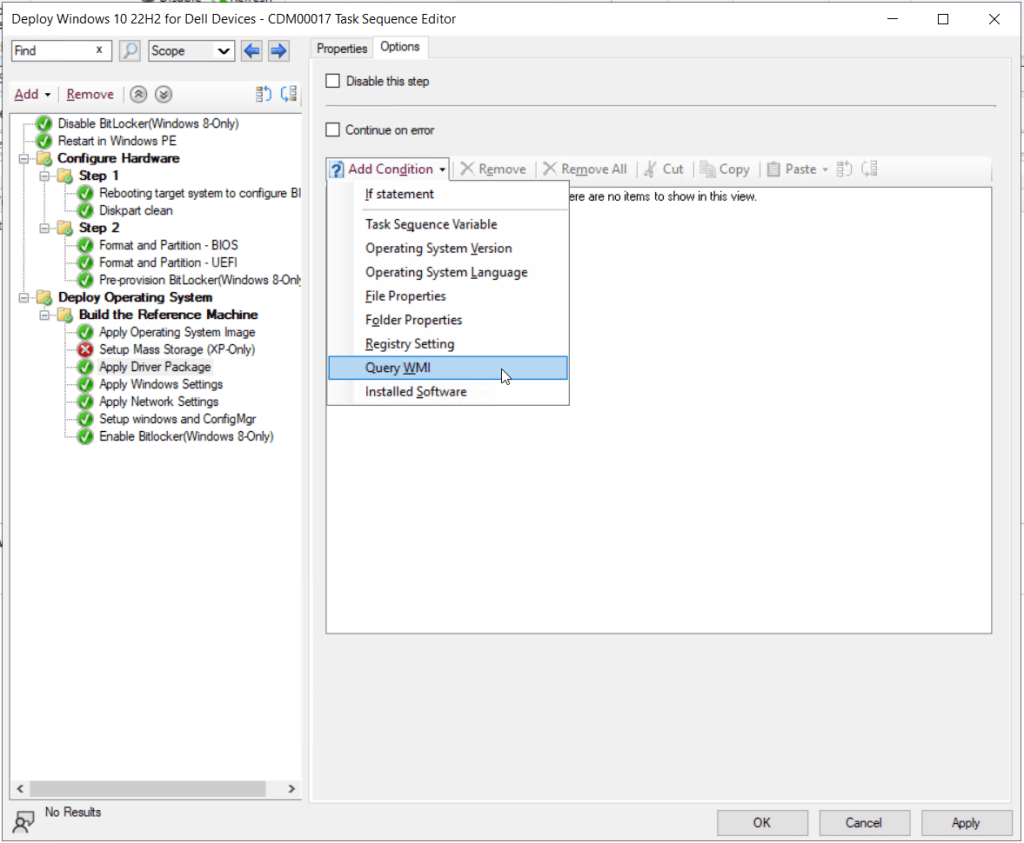The width and height of the screenshot is (1024, 843).
Task: Collapse the Build the Reference Machine group
Action: (x=45, y=315)
